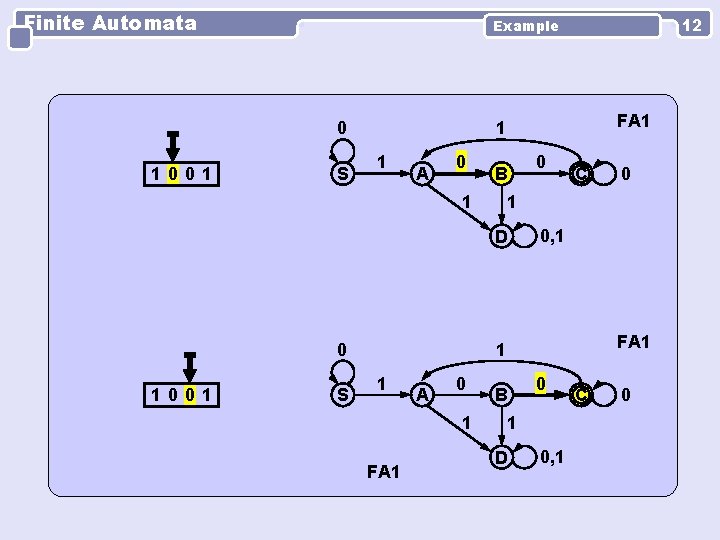This screenshot has width=720, height=540.
Task: Click the "Finite Automata" slide title
Action: (x=110, y=23)
